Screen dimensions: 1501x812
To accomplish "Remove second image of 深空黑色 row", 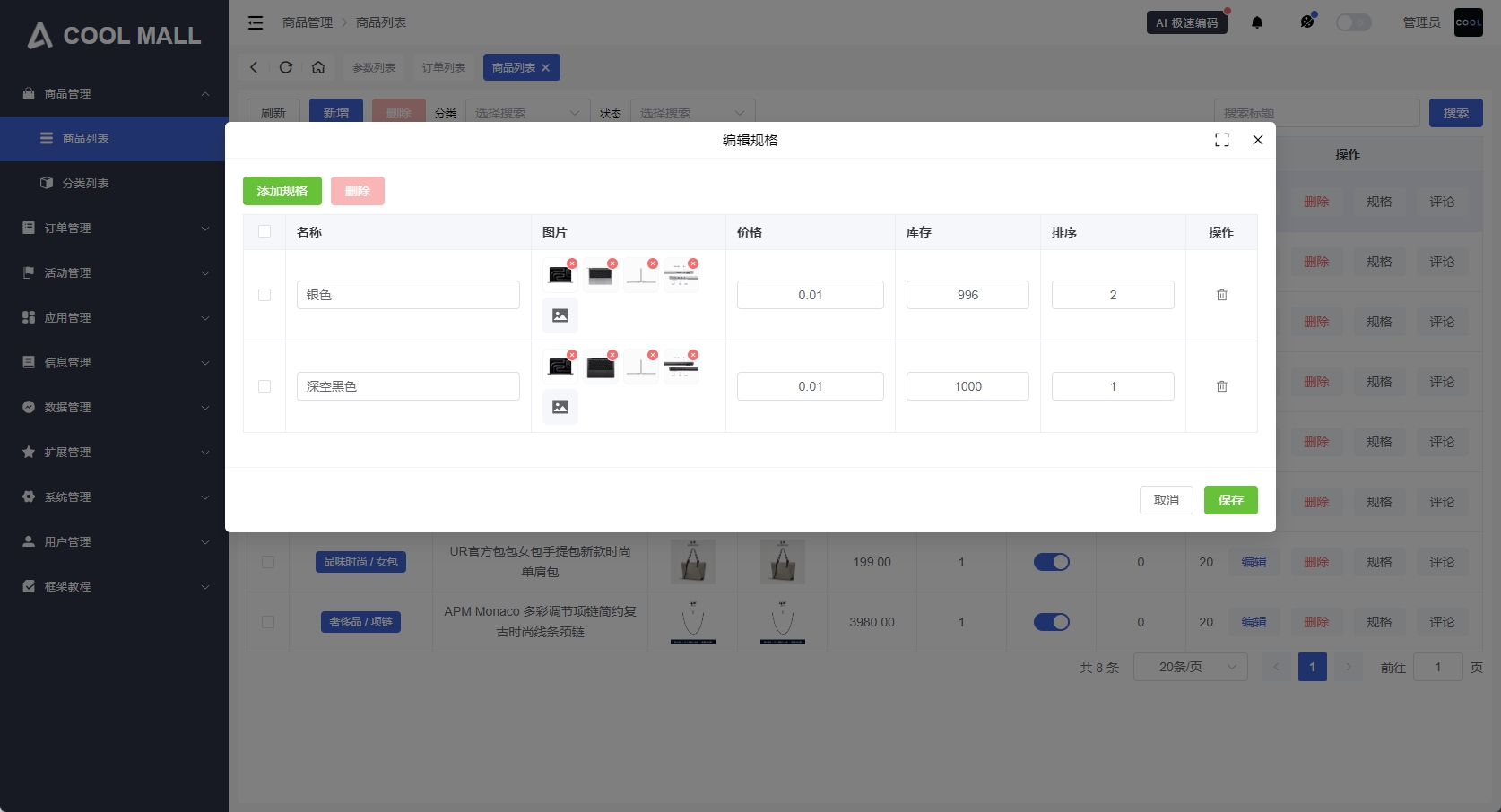I will click(x=612, y=355).
